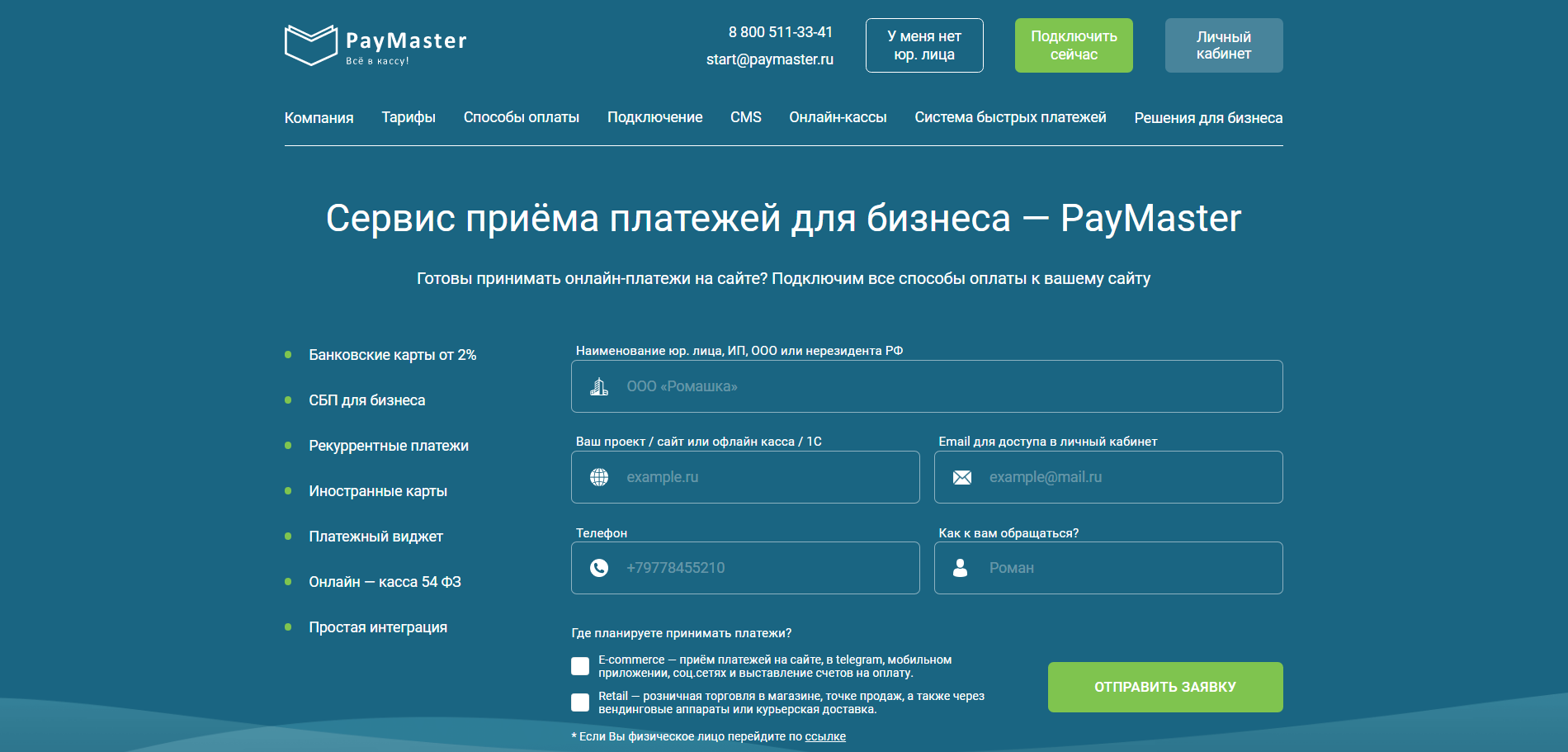Click Иностранные карты item
The image size is (1568, 752).
click(x=378, y=491)
